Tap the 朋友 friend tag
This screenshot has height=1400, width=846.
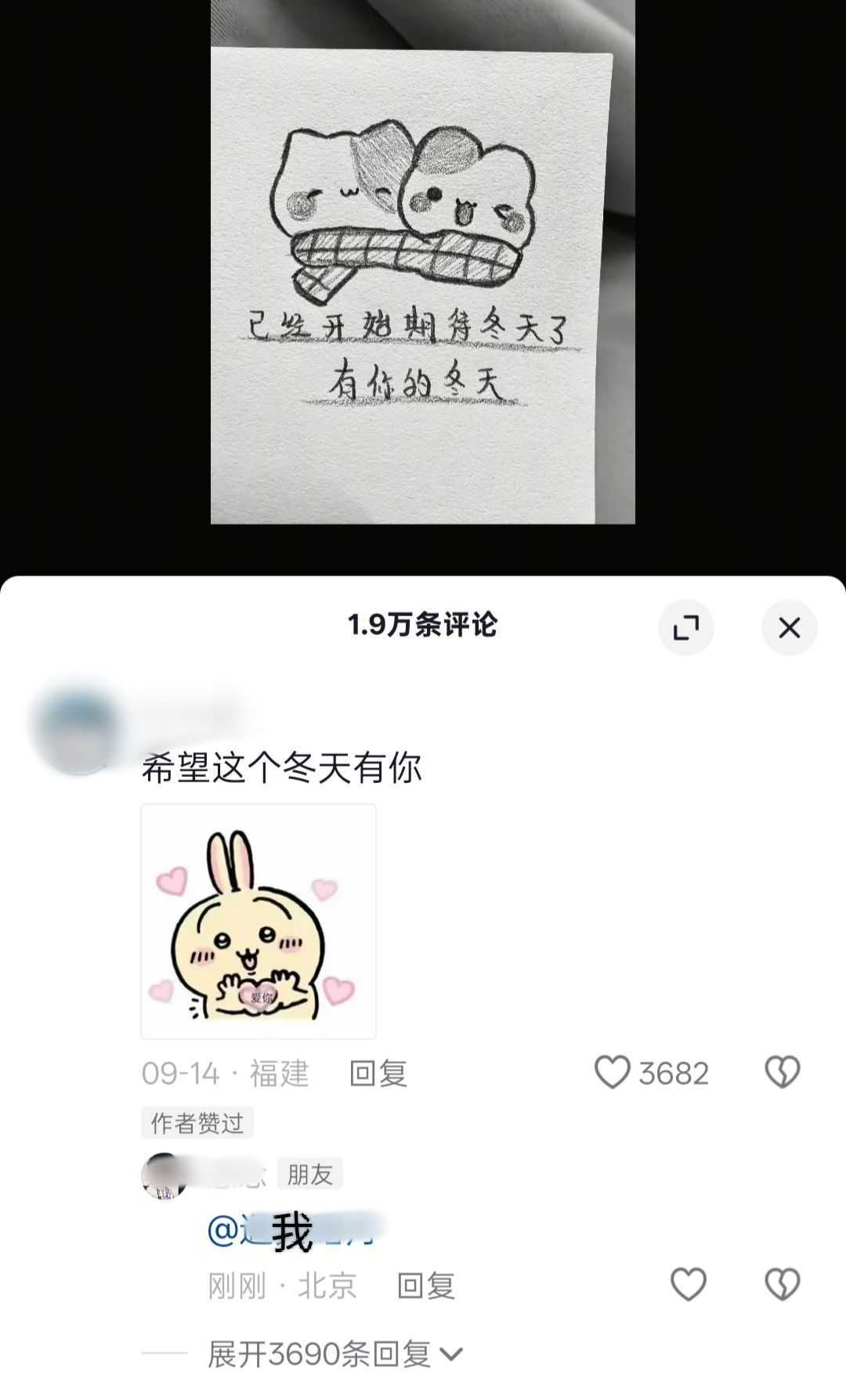[310, 1174]
